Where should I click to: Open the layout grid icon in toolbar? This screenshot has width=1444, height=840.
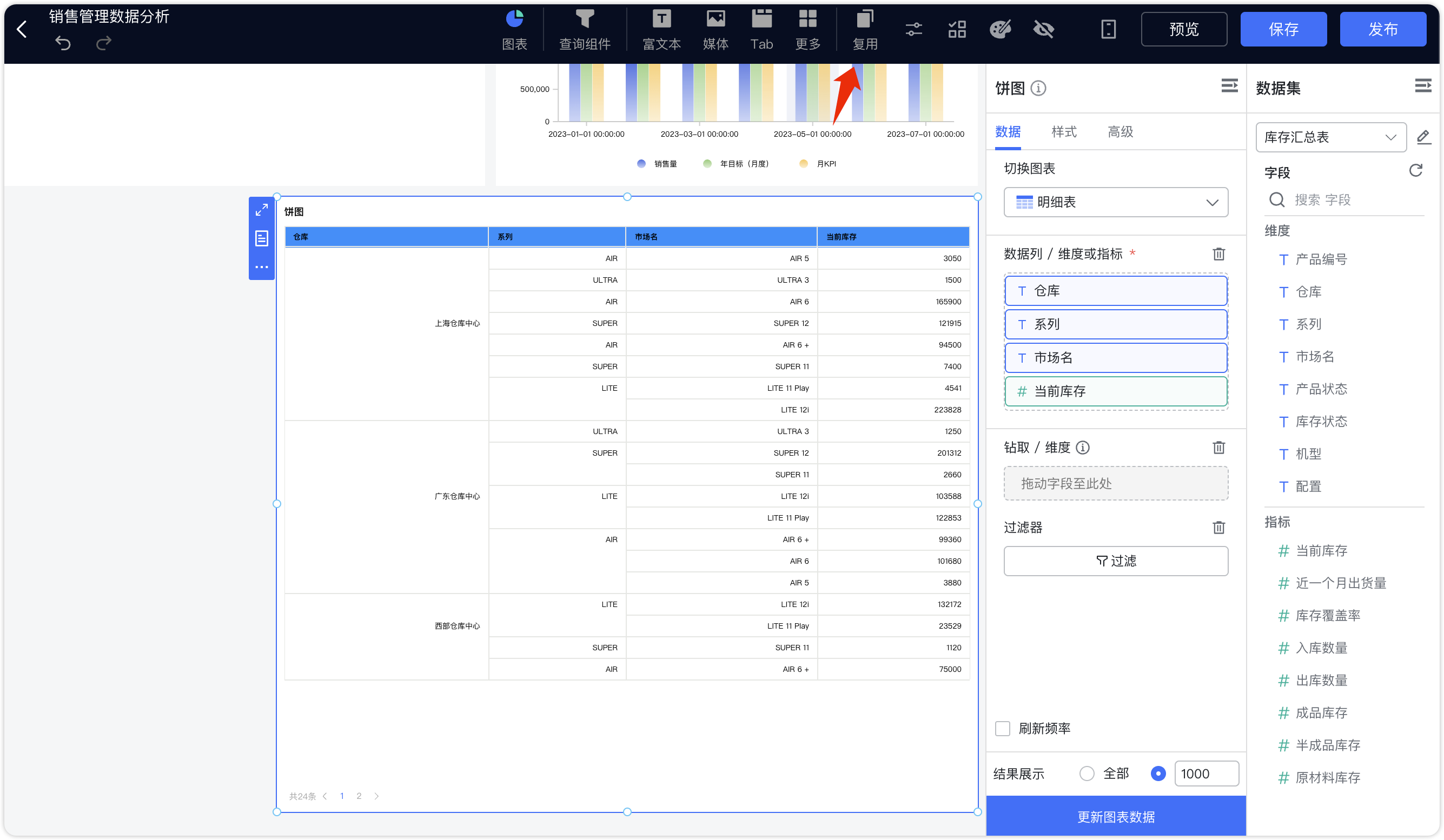pyautogui.click(x=957, y=29)
